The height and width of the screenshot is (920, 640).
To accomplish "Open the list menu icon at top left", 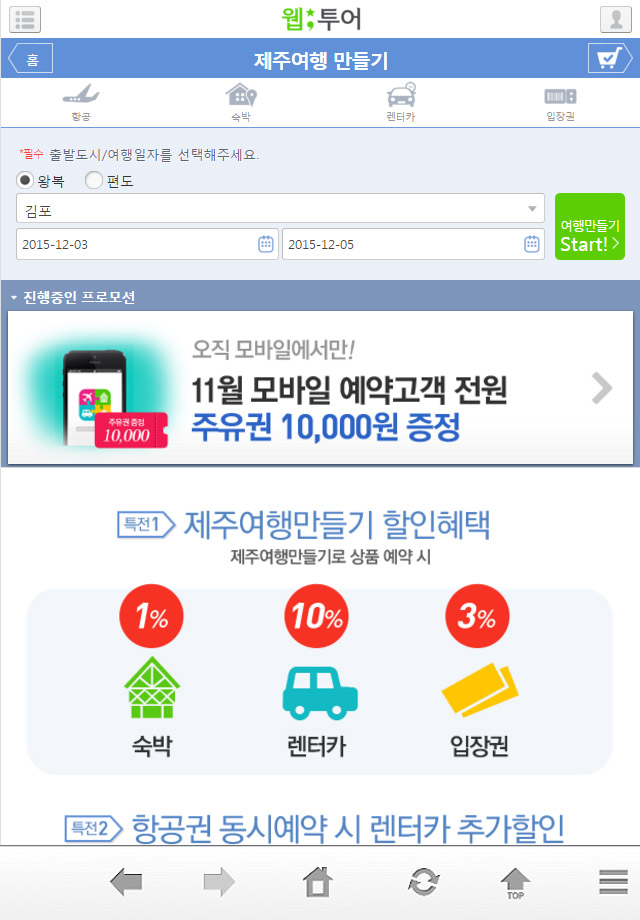I will 25,19.
